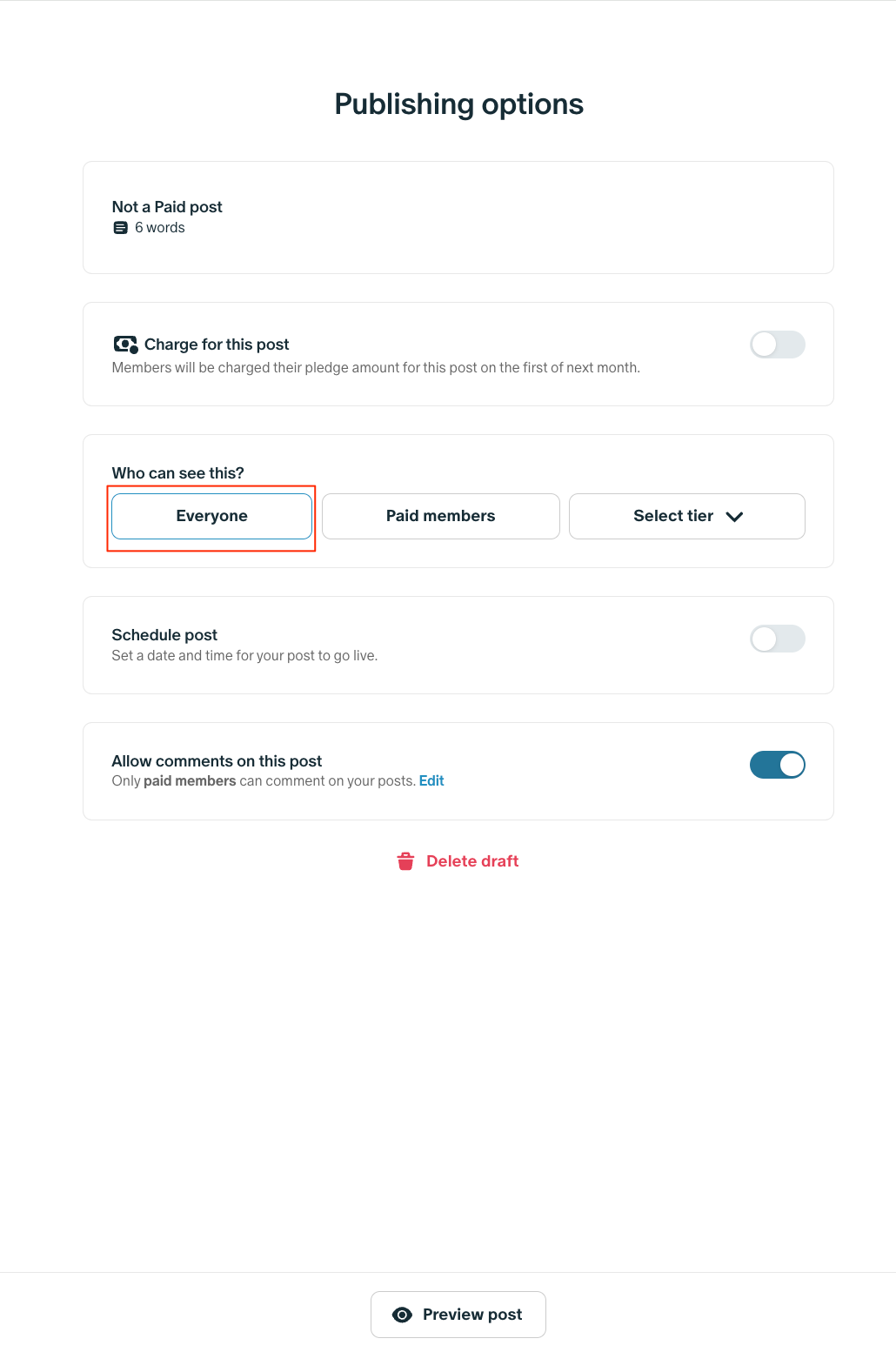This screenshot has height=1352, width=896.
Task: Choose Everyone as the post audience
Action: click(x=211, y=516)
